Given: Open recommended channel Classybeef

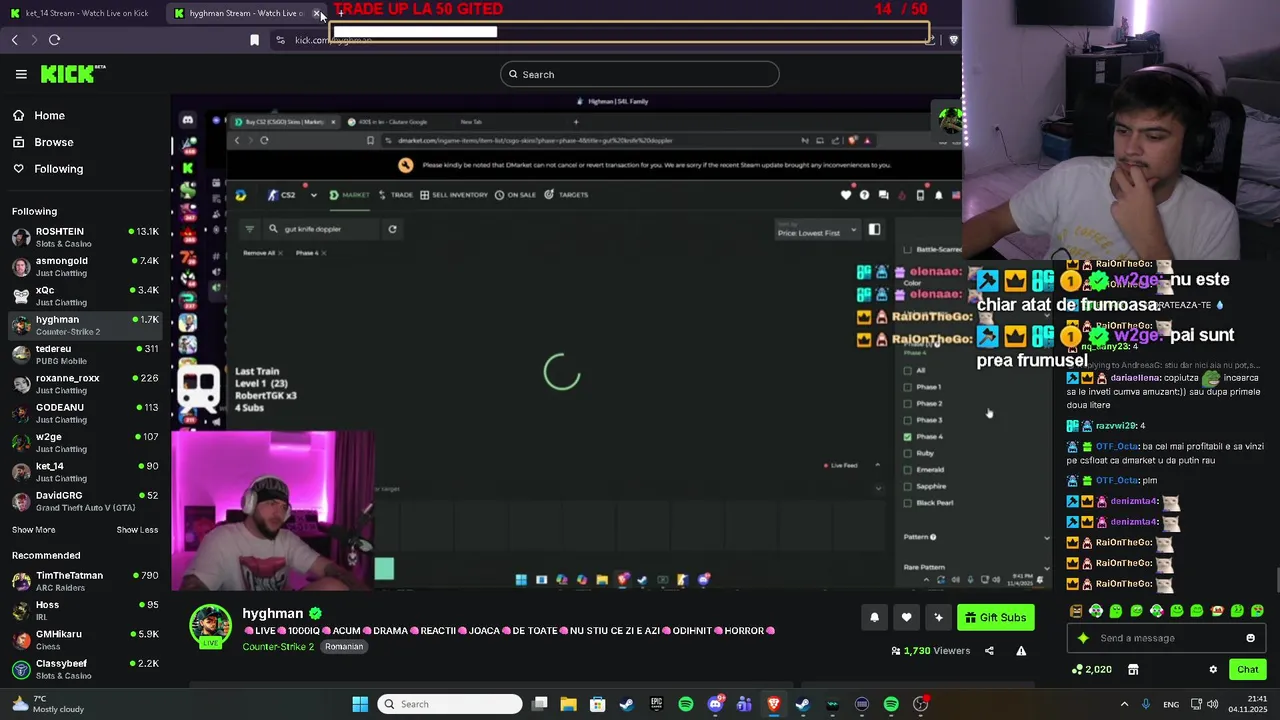Looking at the screenshot, I should [86, 668].
